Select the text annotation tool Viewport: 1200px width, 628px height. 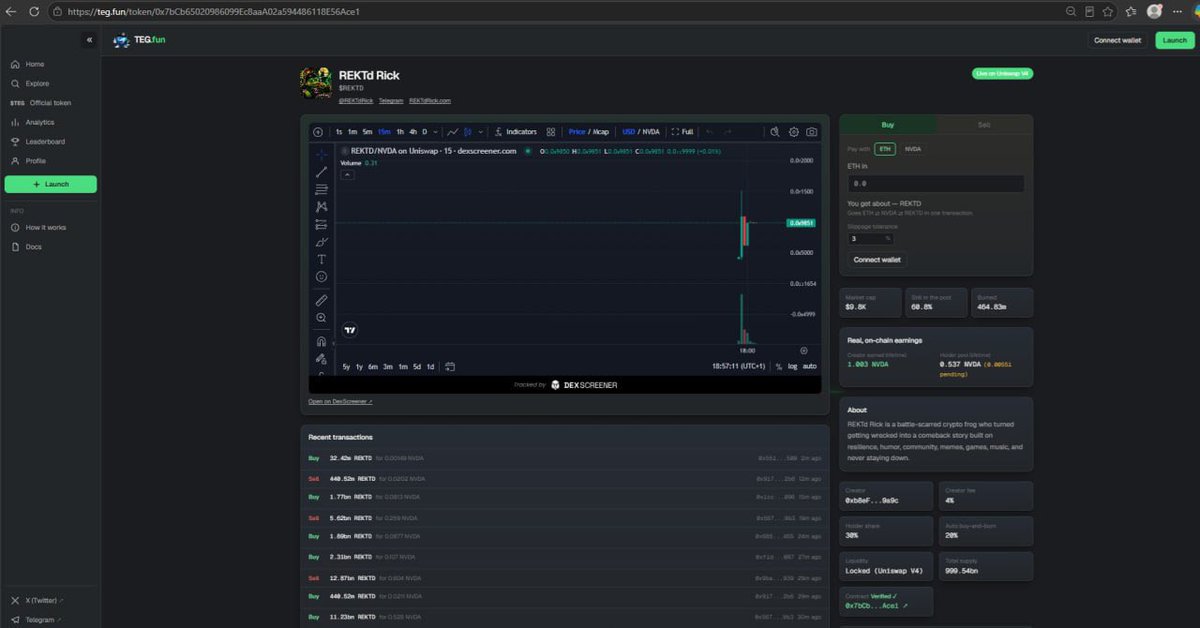click(x=321, y=259)
